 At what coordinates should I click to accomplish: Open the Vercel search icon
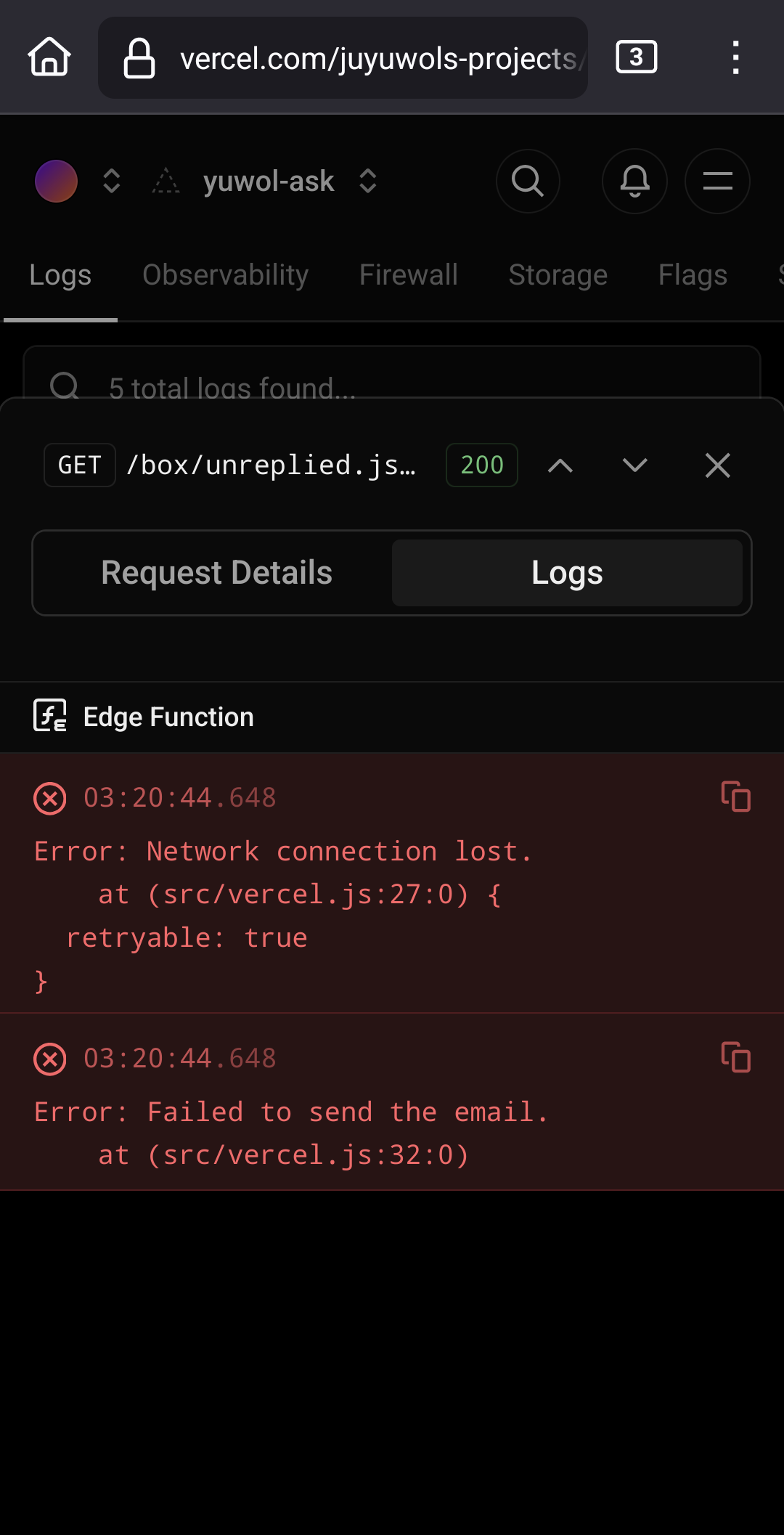point(528,181)
